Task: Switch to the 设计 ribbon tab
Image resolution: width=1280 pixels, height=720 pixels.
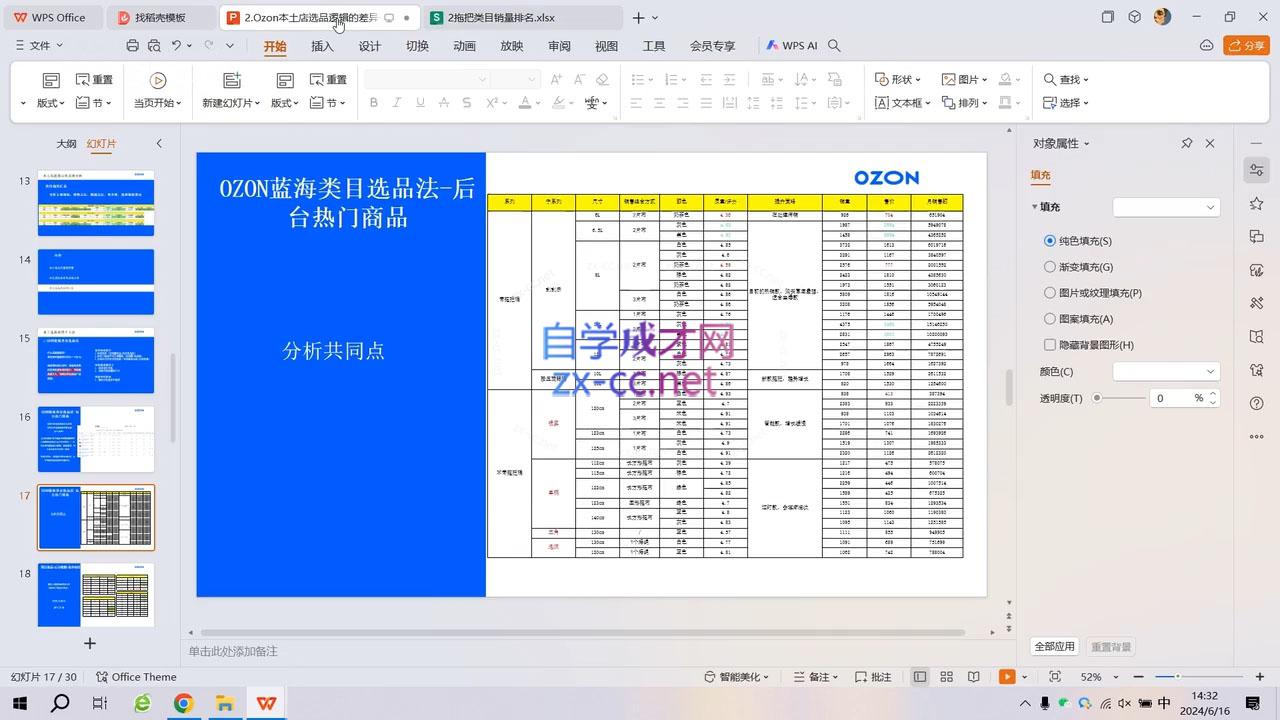Action: coord(370,46)
